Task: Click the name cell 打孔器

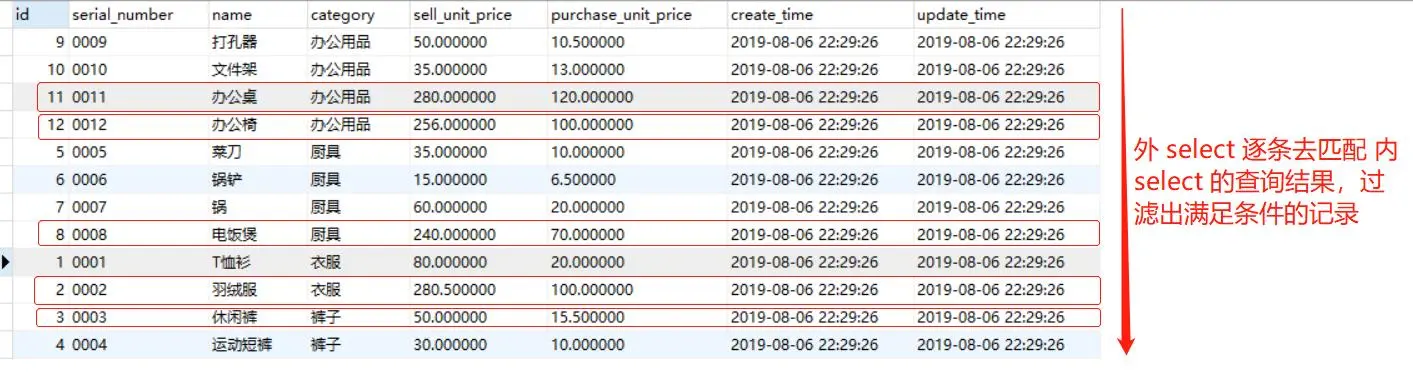Action: click(234, 42)
